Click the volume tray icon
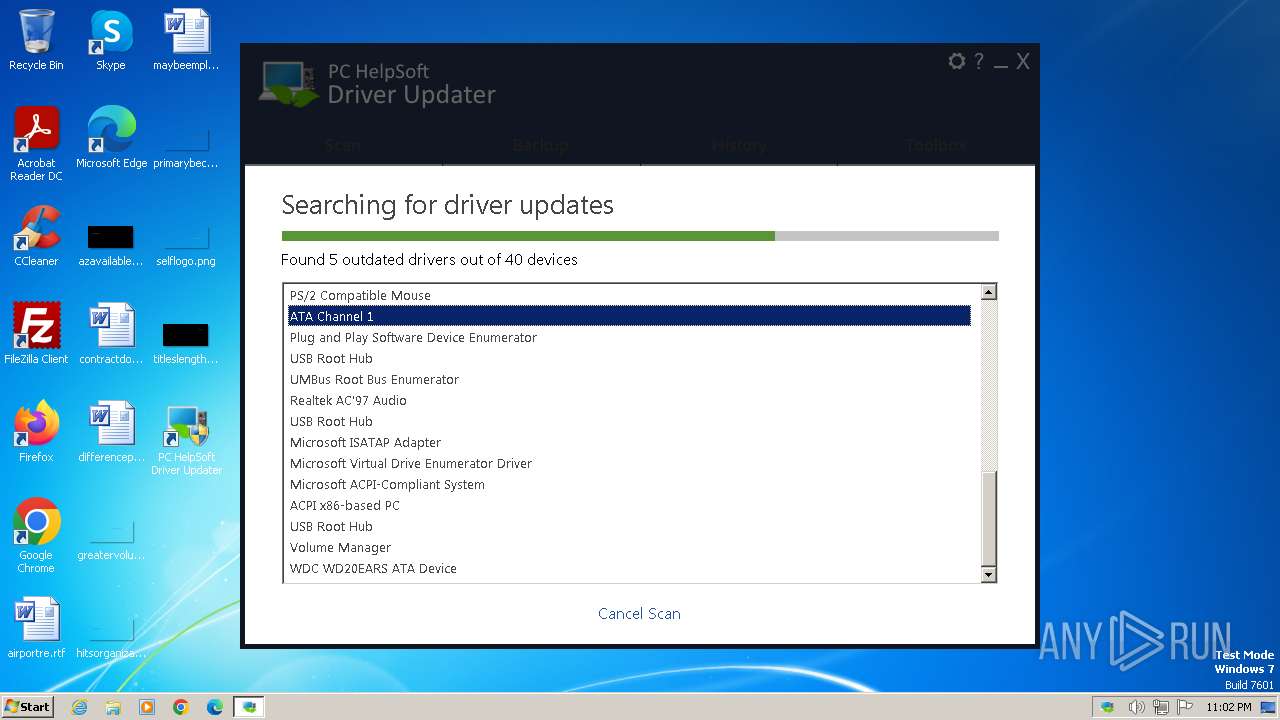 1136,707
